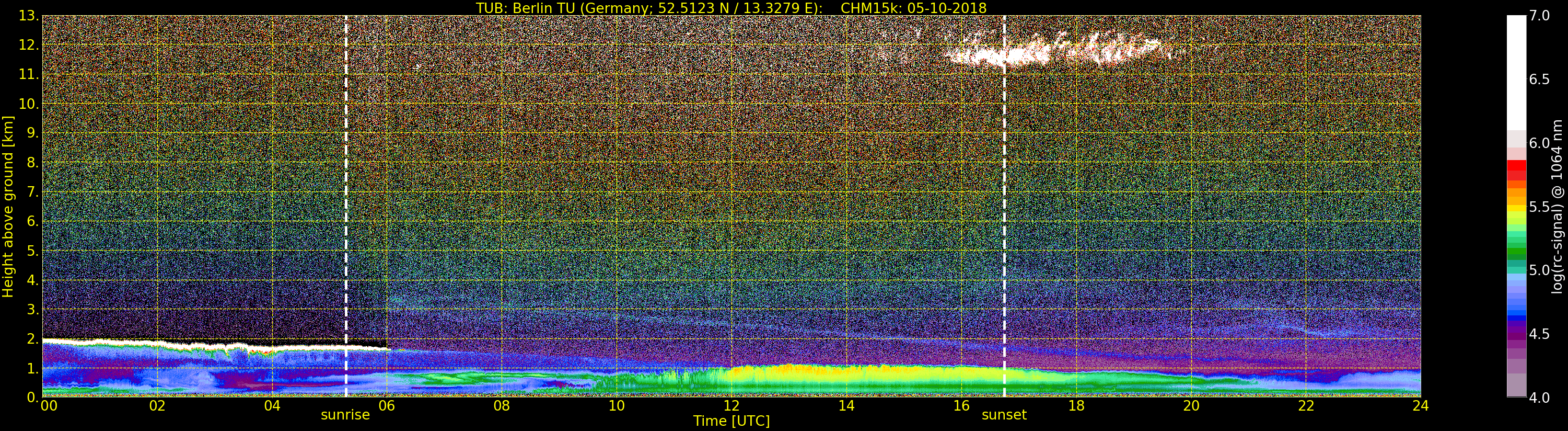
Task: Click the '00' time tick label
Action: 49,405
